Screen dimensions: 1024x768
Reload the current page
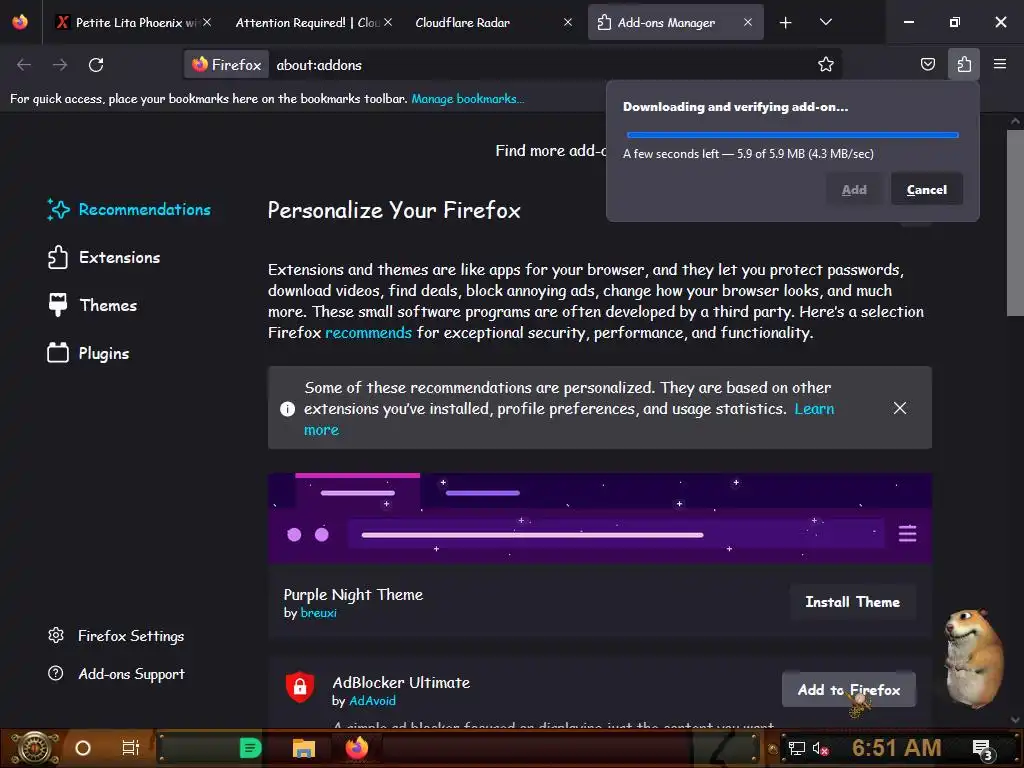coord(96,65)
